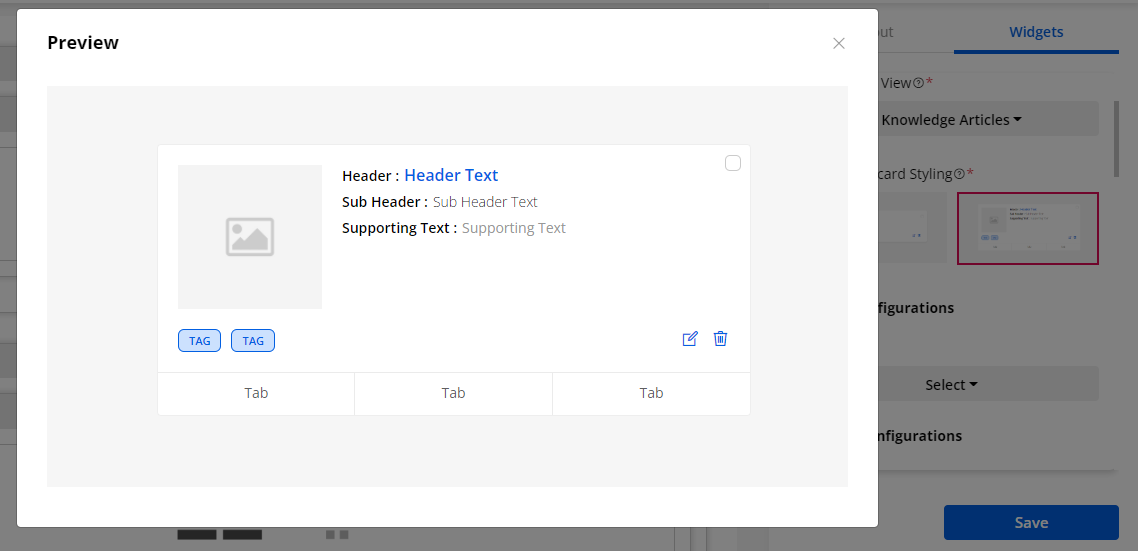Select the middle Tab in the card footer
This screenshot has height=551, width=1138.
pyautogui.click(x=453, y=393)
